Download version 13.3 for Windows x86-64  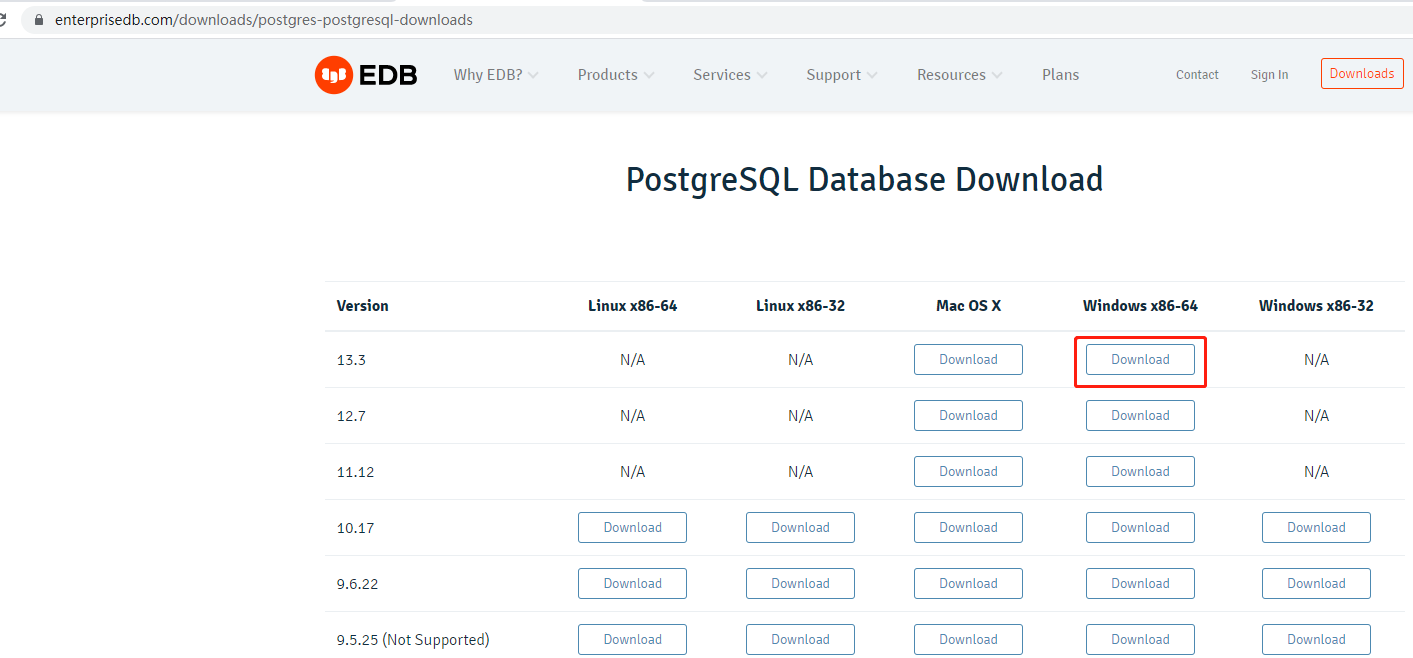(1140, 360)
